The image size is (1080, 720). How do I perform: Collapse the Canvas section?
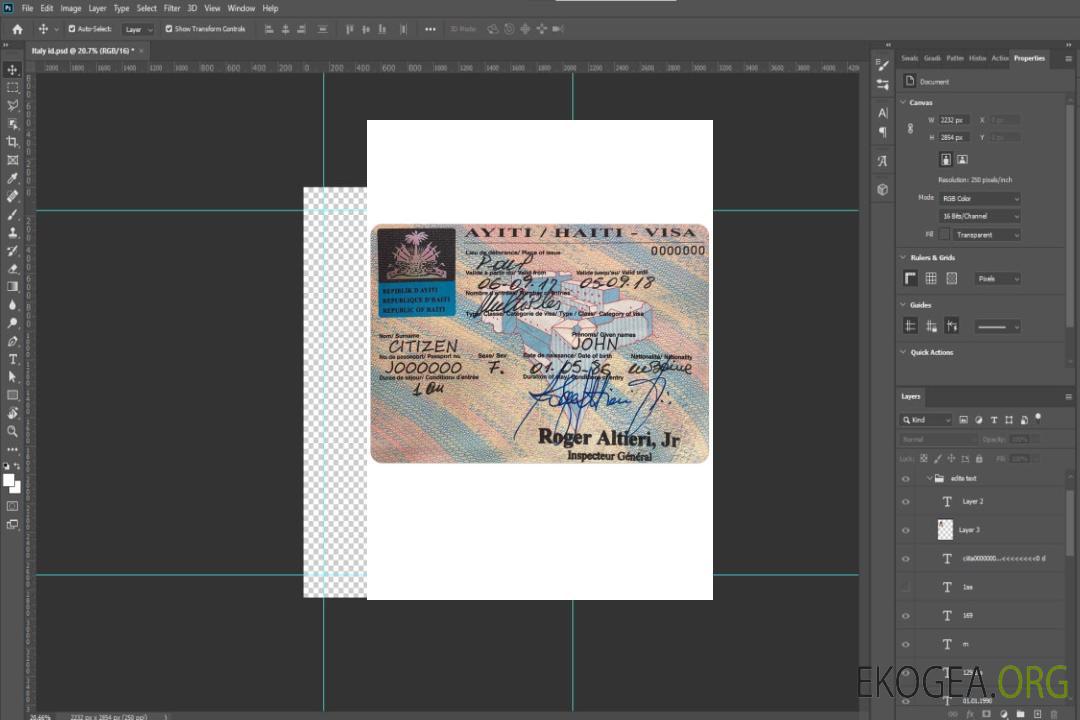tap(904, 102)
